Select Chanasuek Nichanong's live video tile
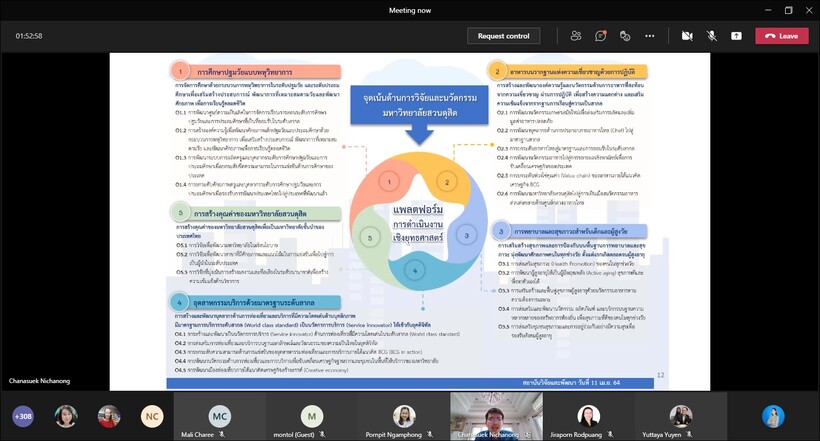This screenshot has width=820, height=441. 496,416
